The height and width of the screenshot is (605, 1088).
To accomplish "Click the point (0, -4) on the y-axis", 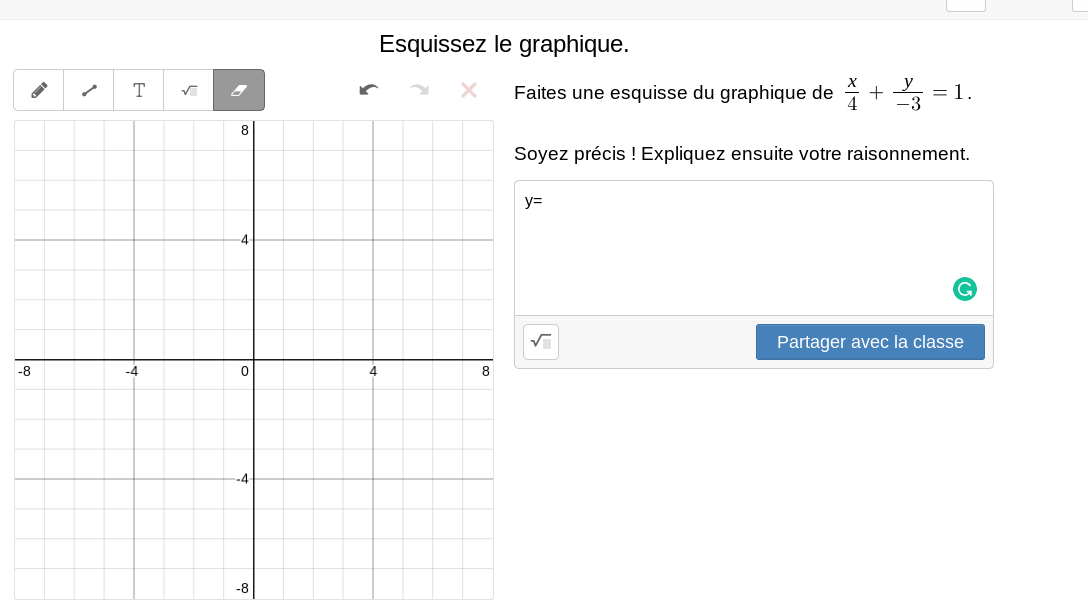I will tap(254, 479).
